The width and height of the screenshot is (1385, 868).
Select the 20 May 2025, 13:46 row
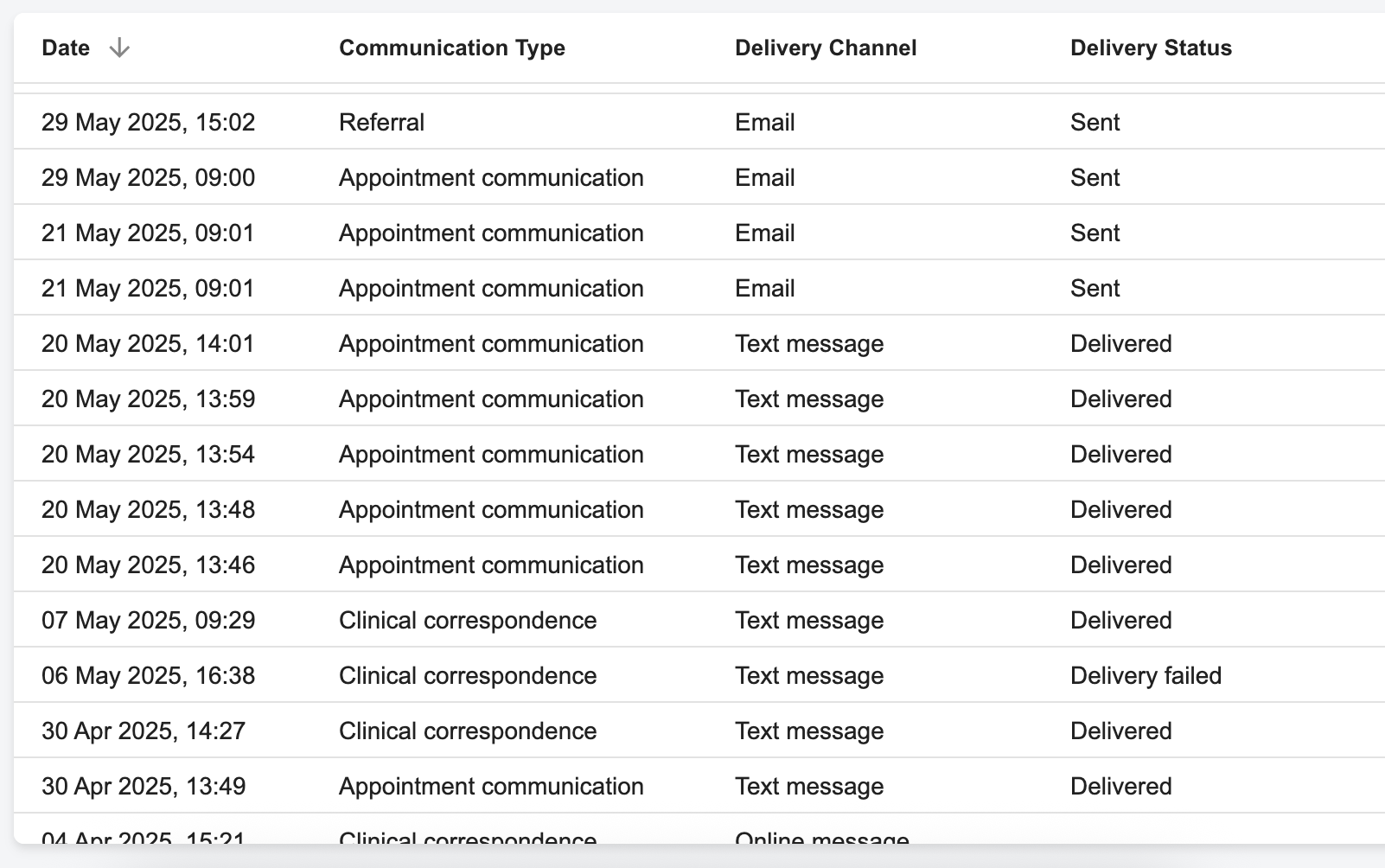click(148, 565)
